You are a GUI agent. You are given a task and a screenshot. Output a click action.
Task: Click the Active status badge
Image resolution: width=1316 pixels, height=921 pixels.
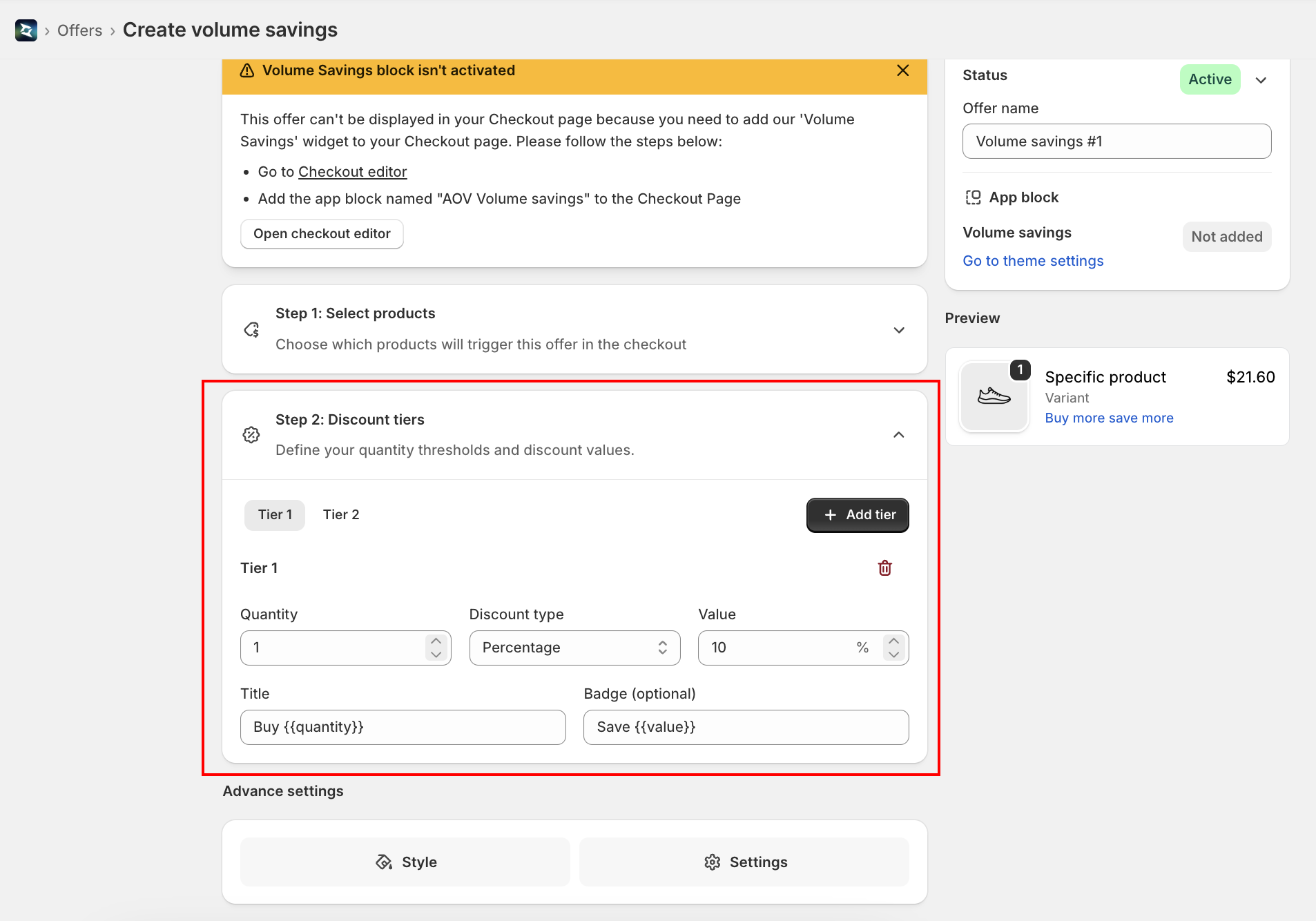tap(1210, 79)
